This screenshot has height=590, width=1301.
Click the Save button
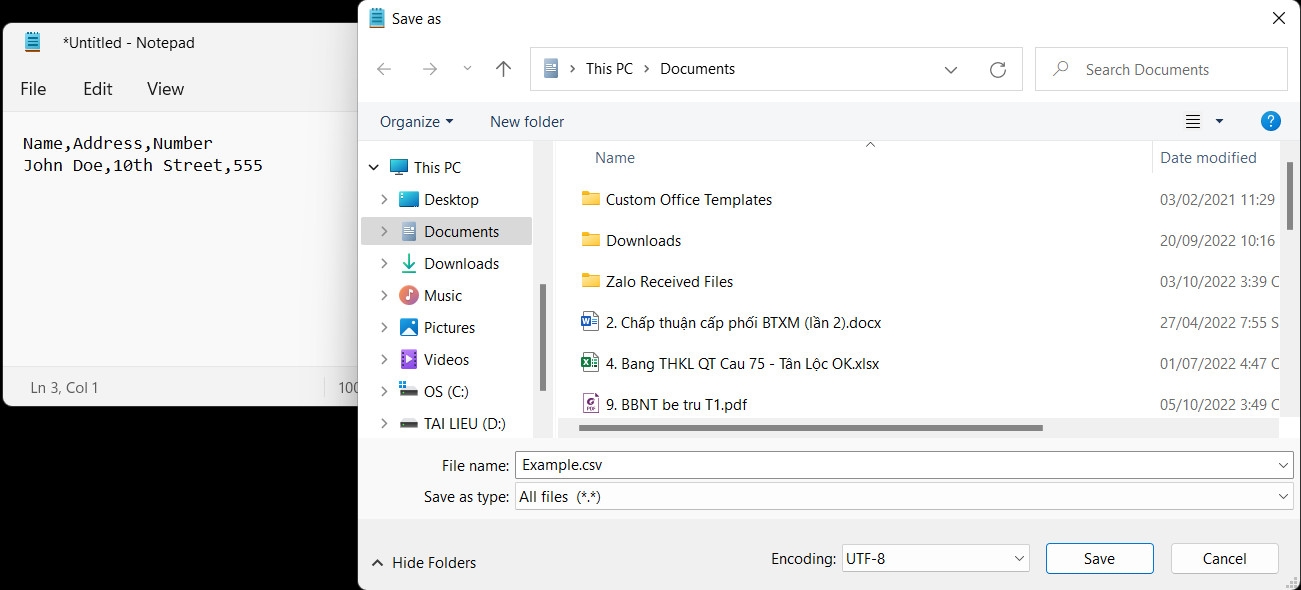click(x=1099, y=558)
